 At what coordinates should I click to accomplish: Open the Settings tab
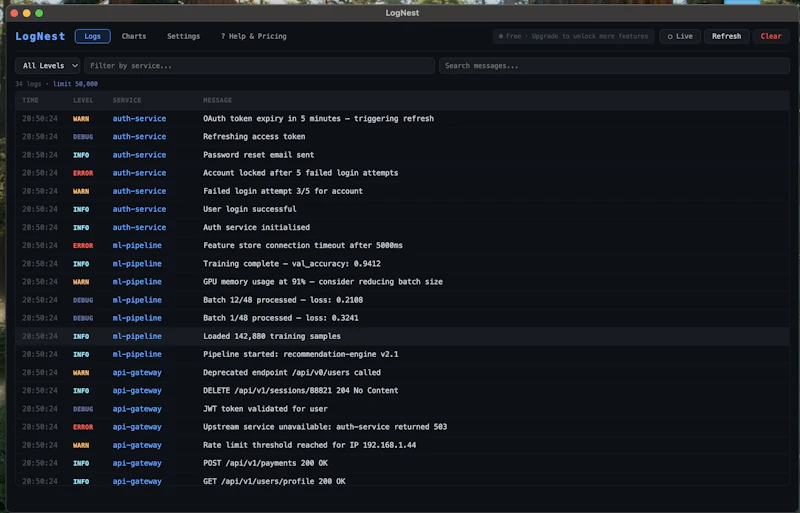click(x=183, y=36)
